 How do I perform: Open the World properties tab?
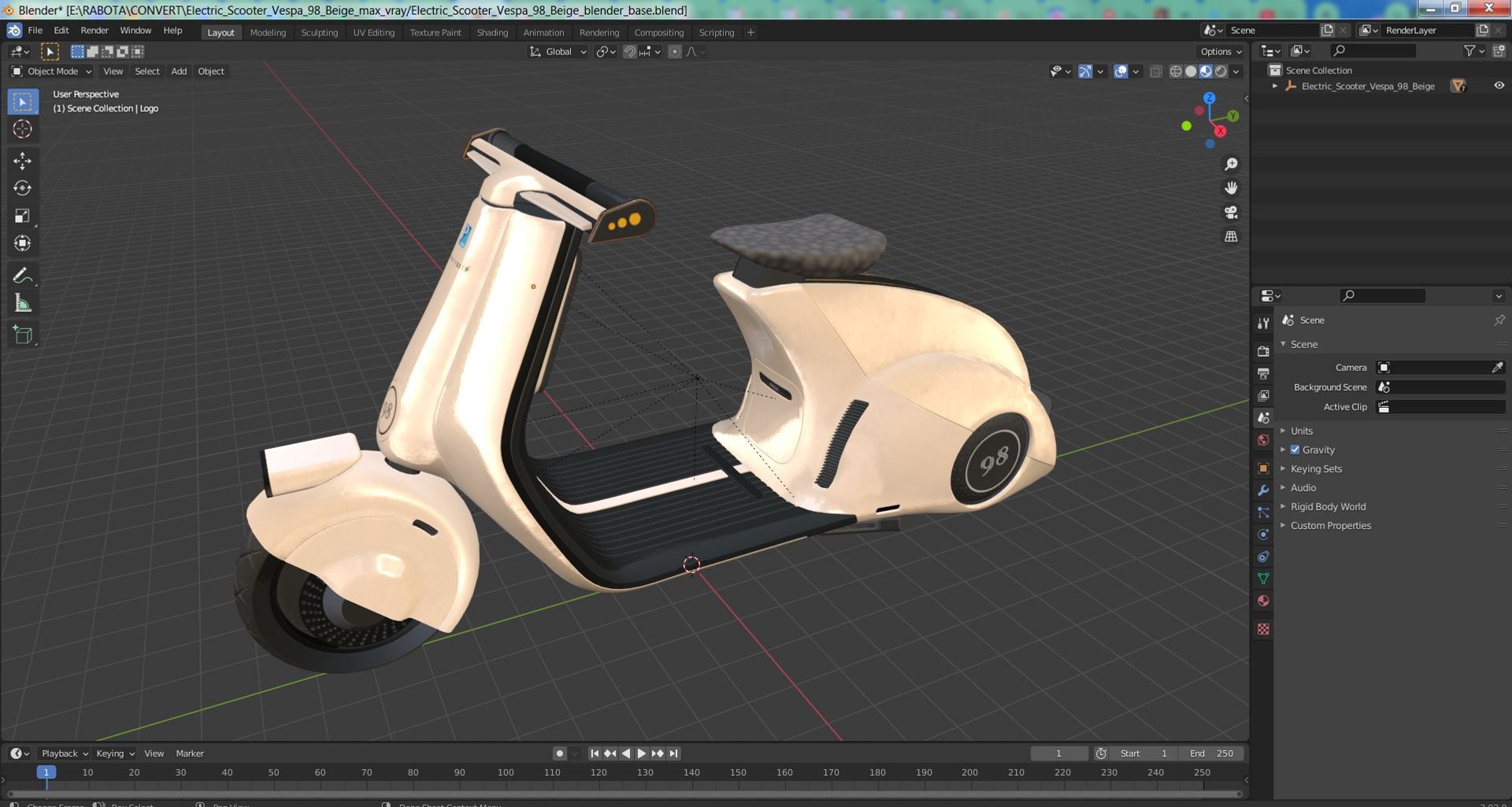[1263, 440]
